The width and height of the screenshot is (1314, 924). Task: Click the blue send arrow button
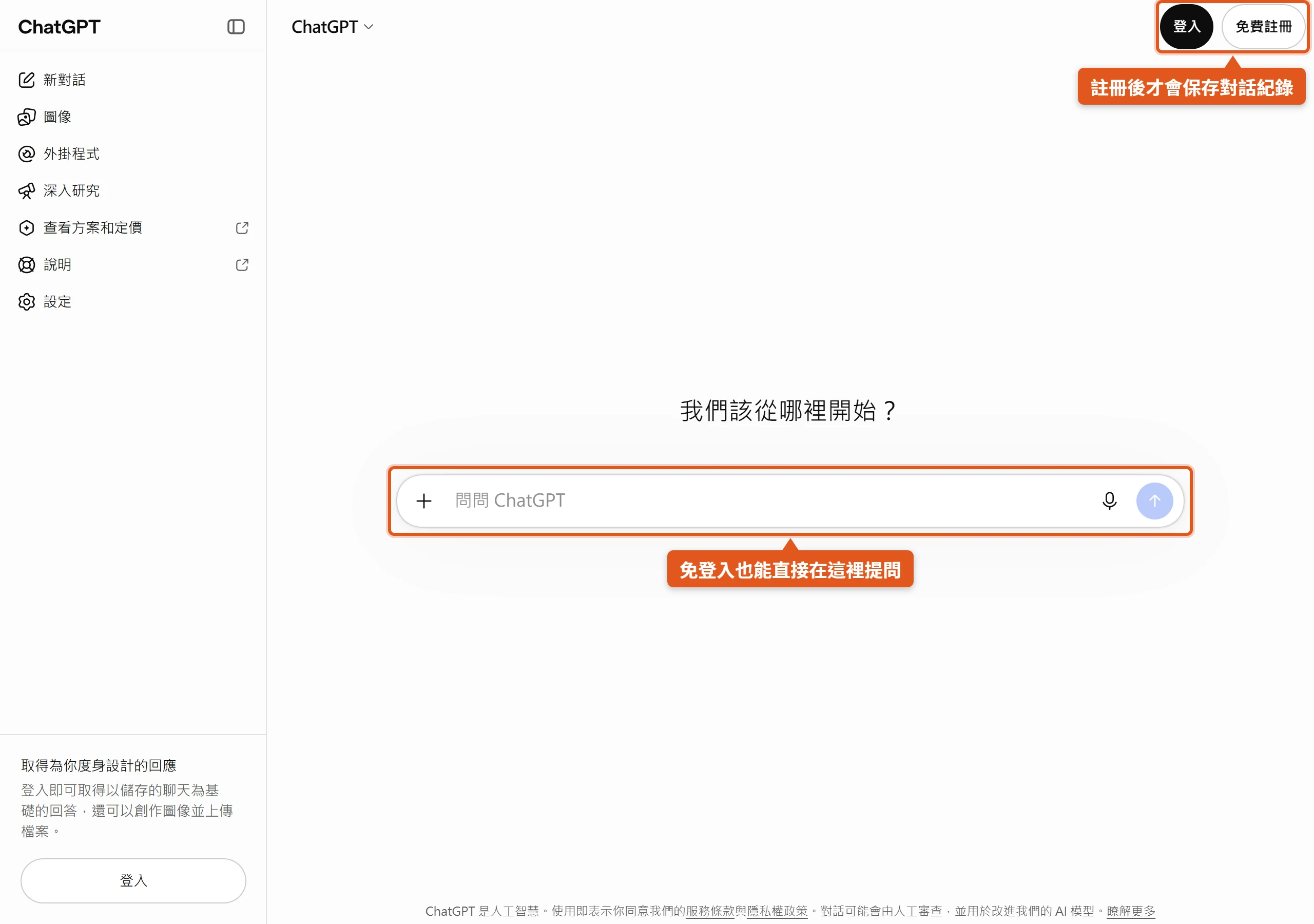[1154, 501]
